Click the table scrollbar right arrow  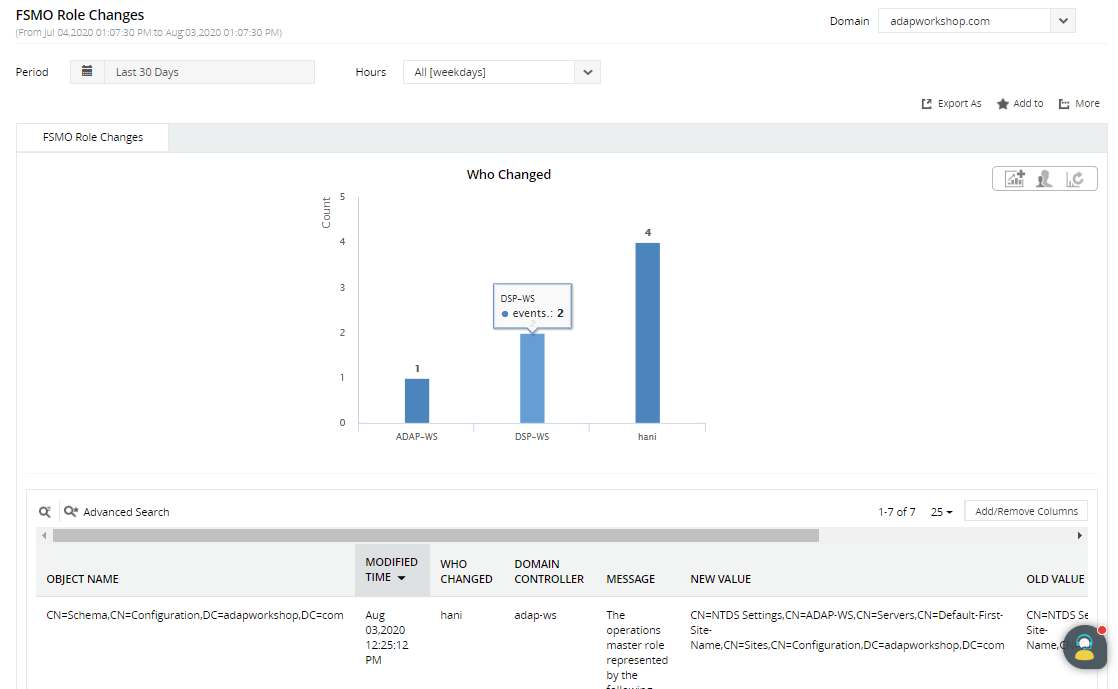1079,536
